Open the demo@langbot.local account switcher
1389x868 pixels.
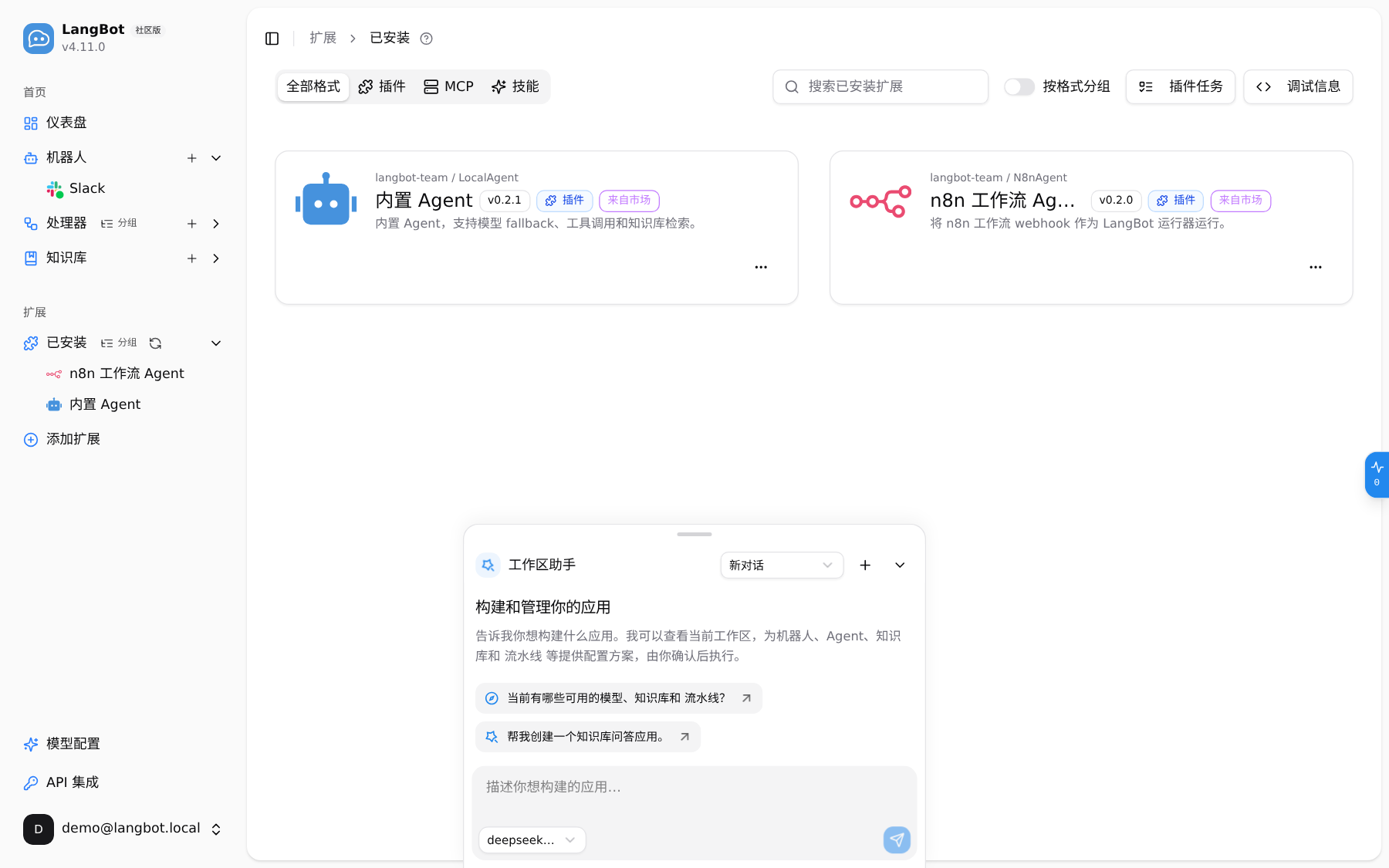coord(123,829)
